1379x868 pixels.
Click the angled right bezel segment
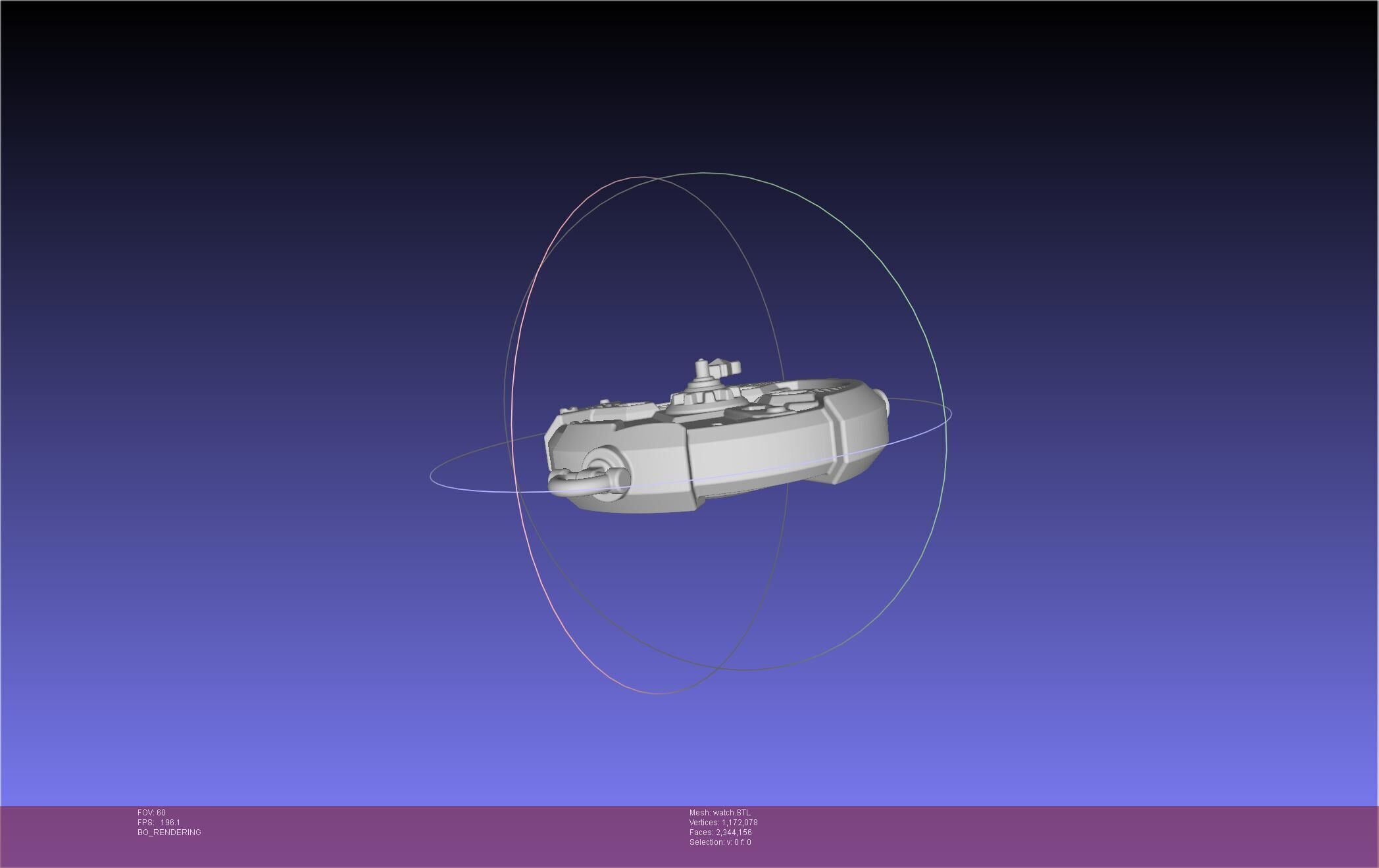pyautogui.click(x=863, y=431)
